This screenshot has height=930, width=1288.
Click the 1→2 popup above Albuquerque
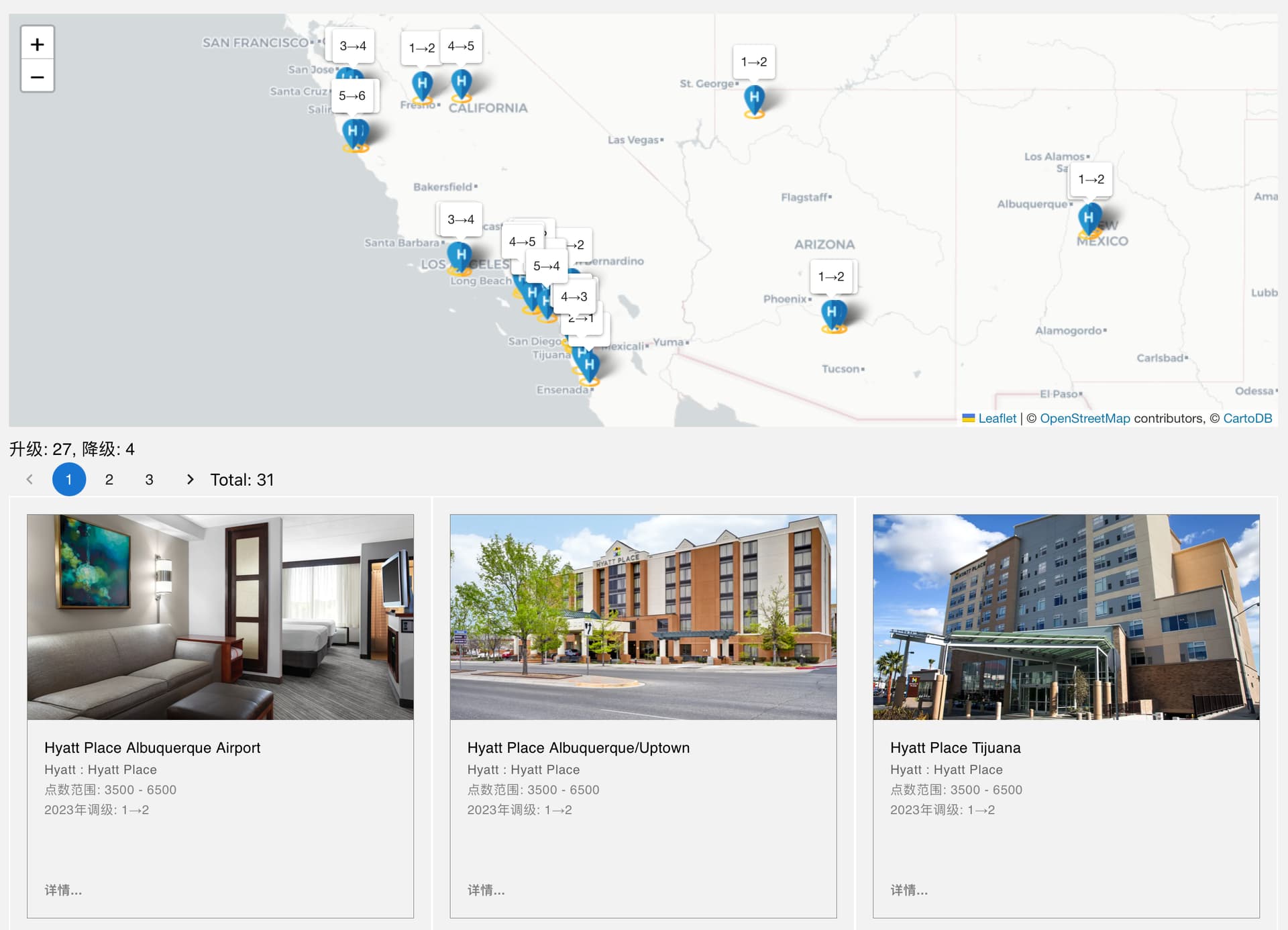(1091, 179)
